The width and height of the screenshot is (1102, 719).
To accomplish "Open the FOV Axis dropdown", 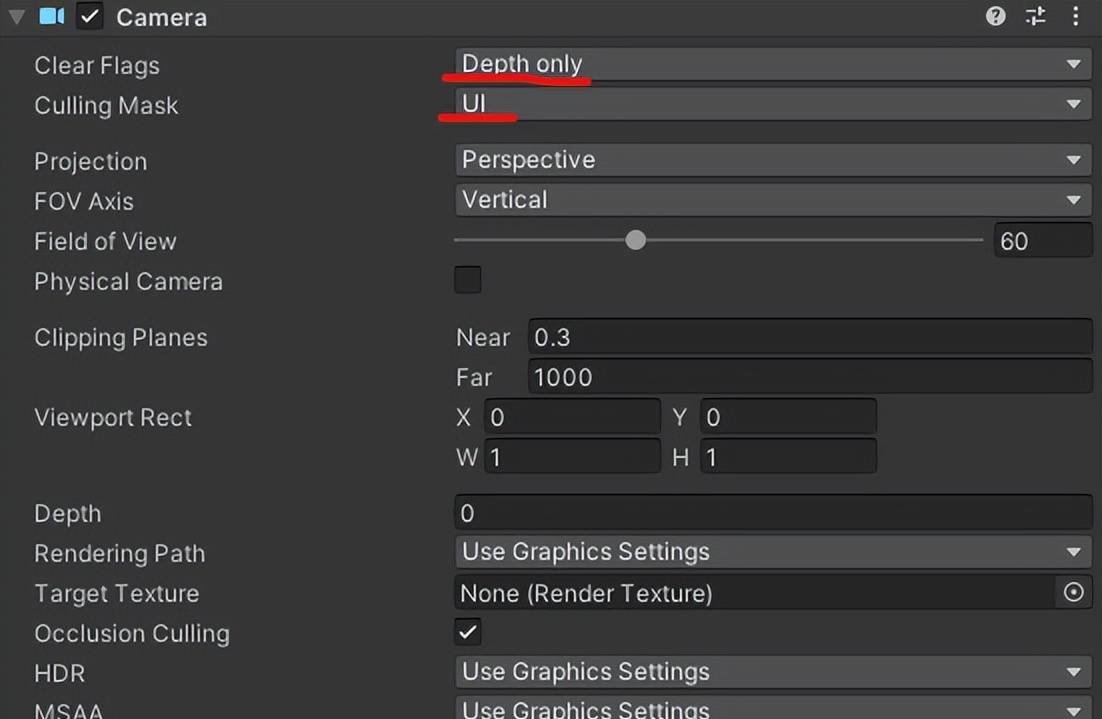I will [772, 200].
